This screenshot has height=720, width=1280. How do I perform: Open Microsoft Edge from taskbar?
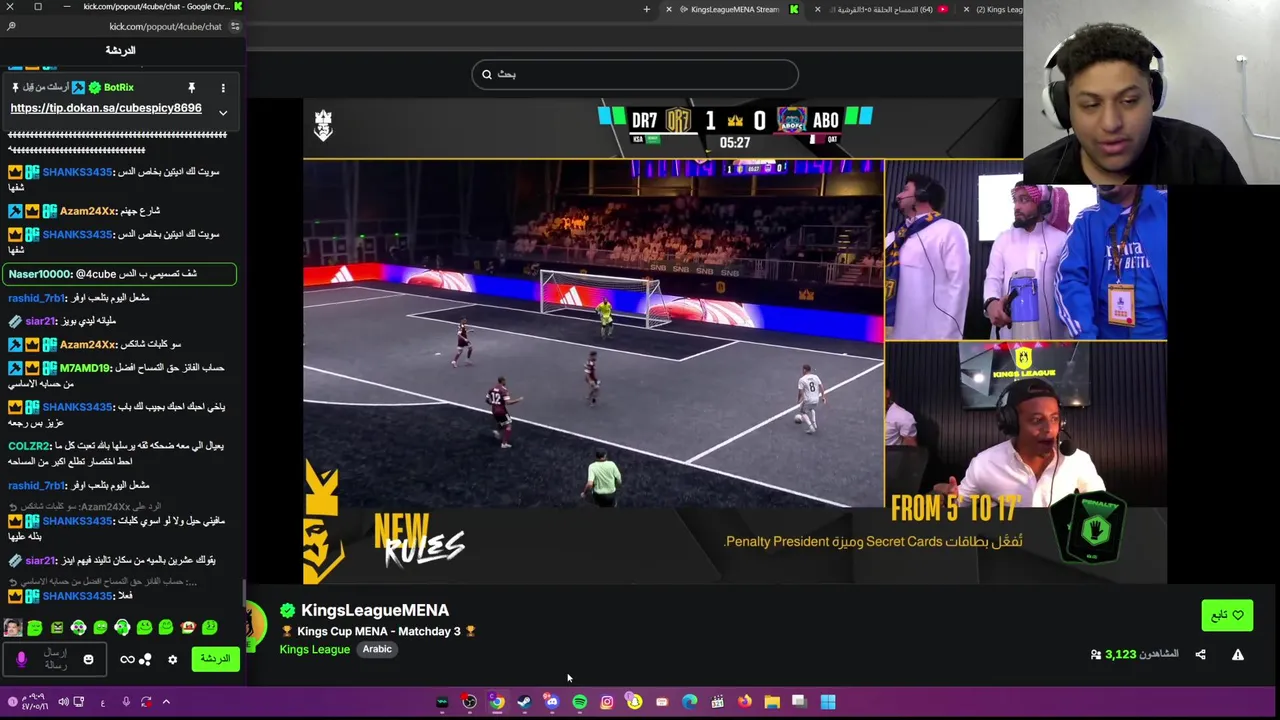point(689,702)
